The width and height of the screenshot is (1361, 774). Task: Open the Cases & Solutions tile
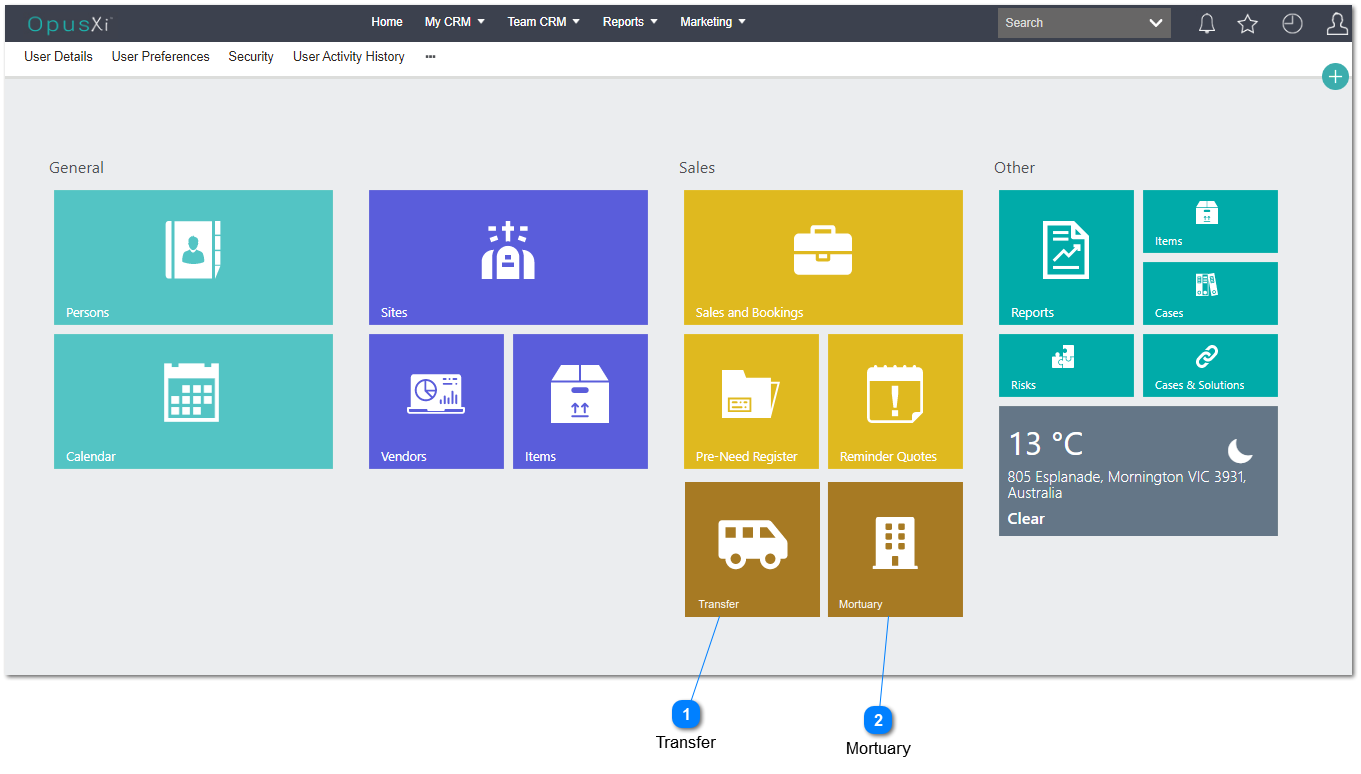click(x=1210, y=365)
